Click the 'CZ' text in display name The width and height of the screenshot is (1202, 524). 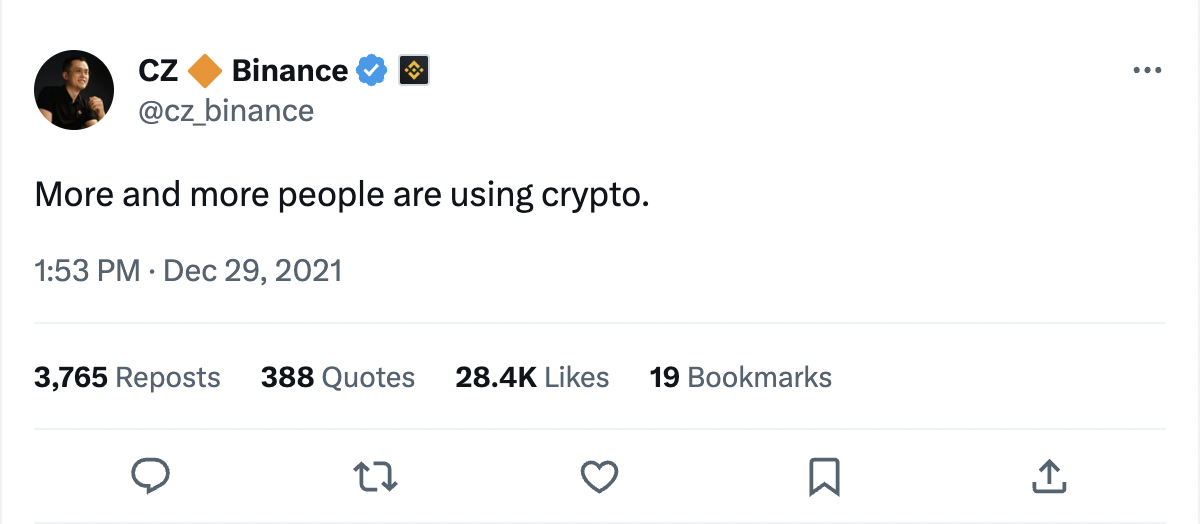(x=158, y=71)
